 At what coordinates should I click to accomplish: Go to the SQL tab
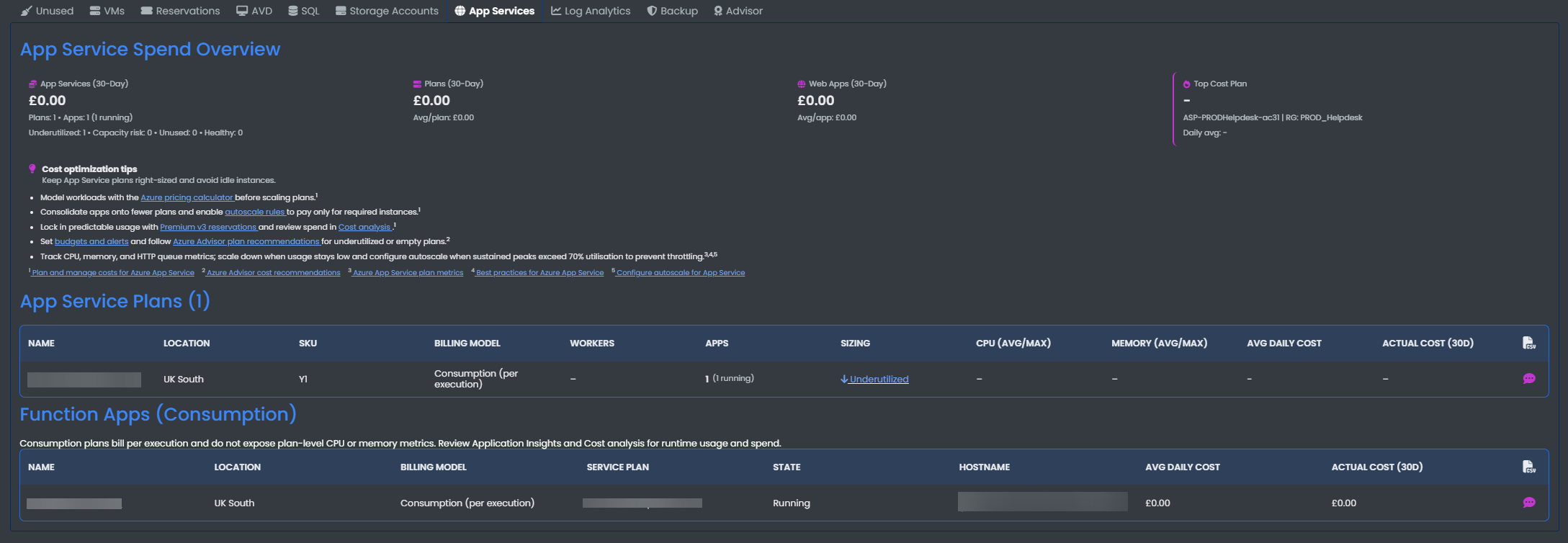coord(303,11)
